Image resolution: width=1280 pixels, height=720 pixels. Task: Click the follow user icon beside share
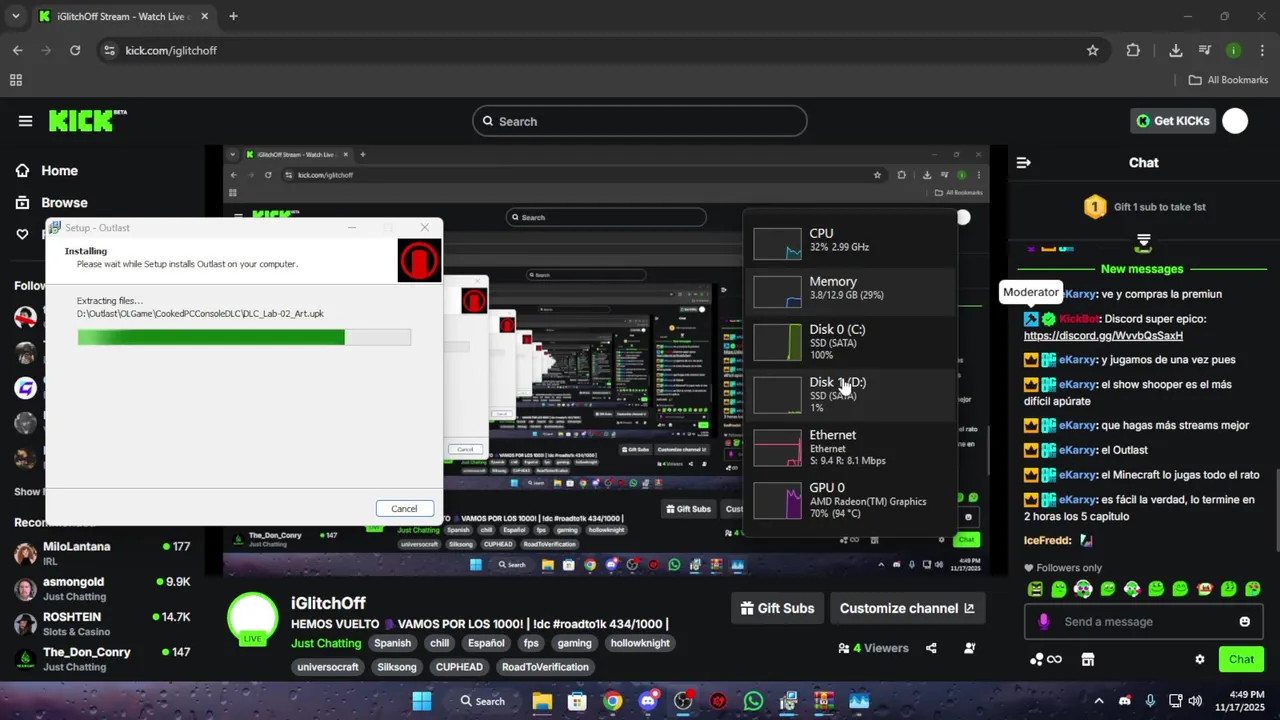click(x=969, y=648)
